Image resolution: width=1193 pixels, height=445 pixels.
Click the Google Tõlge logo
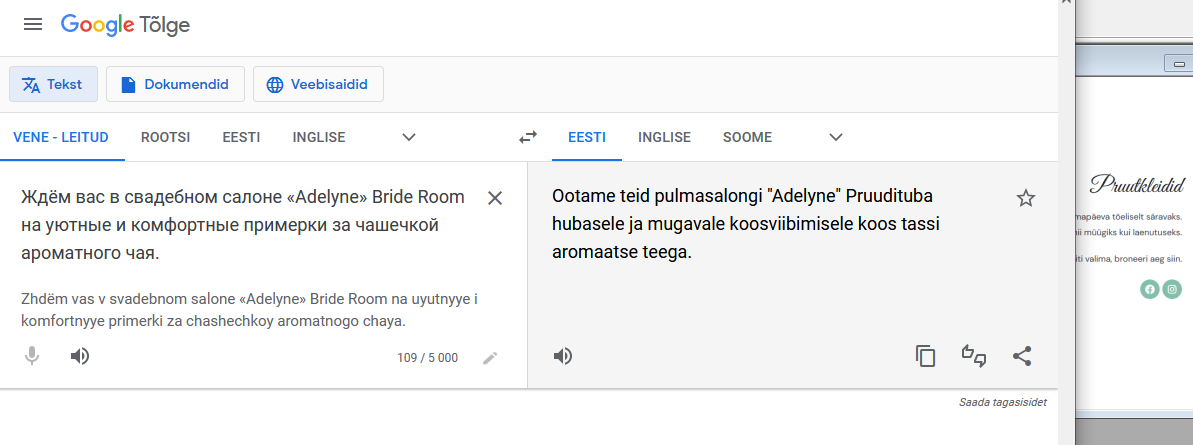click(x=126, y=25)
